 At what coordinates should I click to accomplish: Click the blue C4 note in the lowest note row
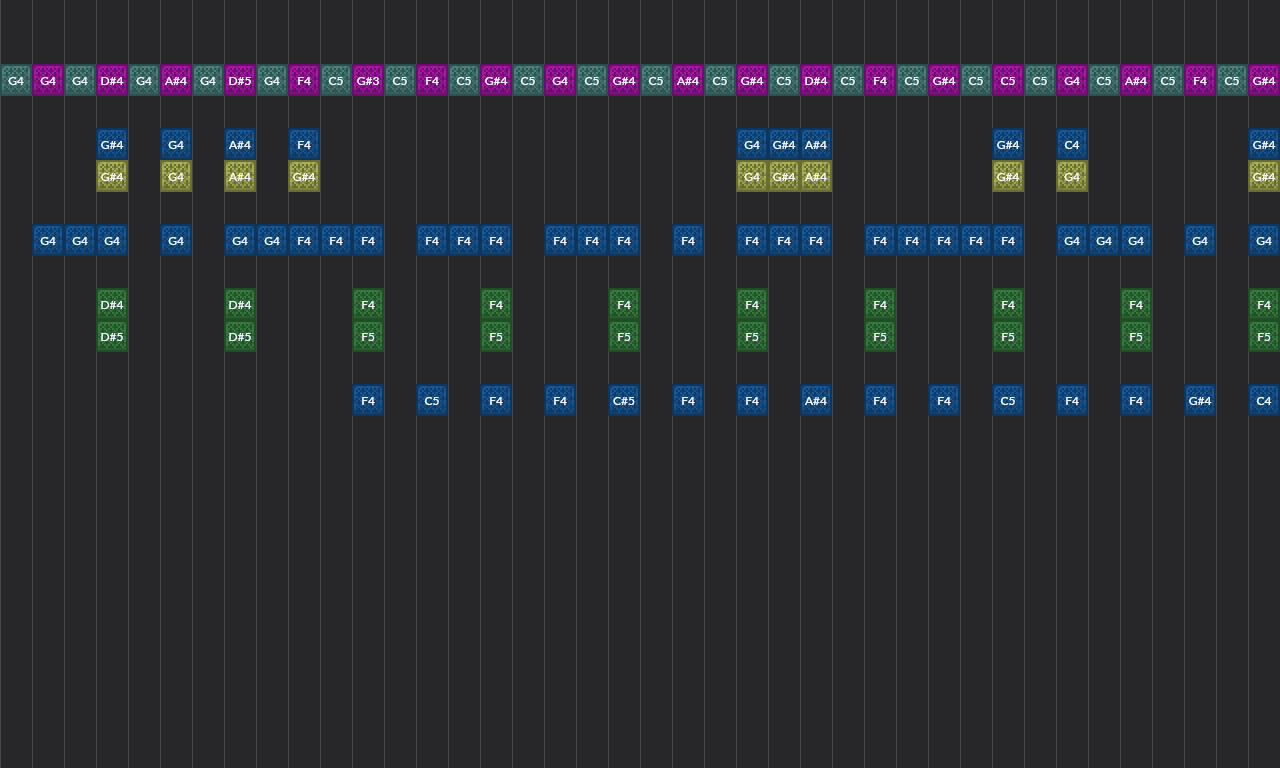pyautogui.click(x=1264, y=401)
